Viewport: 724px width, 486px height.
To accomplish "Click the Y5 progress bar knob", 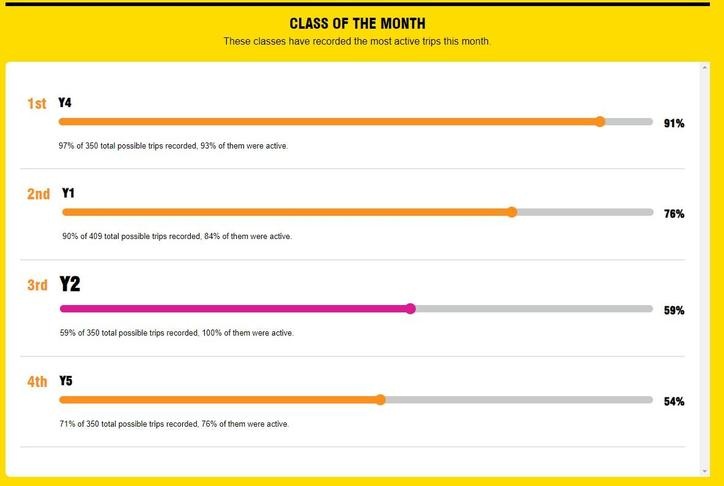I will pos(380,400).
